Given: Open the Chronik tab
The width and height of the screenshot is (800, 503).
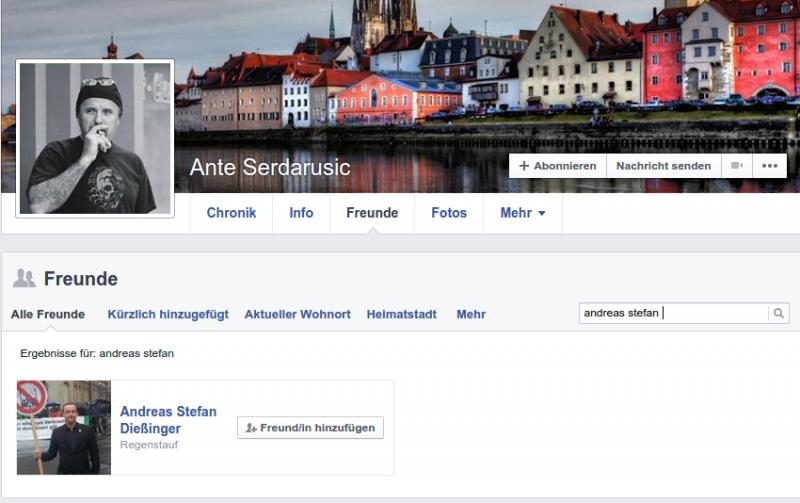Looking at the screenshot, I should pos(231,213).
